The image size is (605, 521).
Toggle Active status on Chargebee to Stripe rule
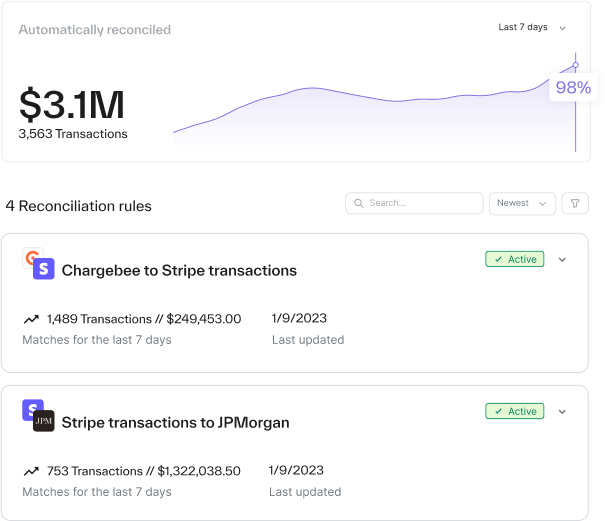tap(515, 259)
